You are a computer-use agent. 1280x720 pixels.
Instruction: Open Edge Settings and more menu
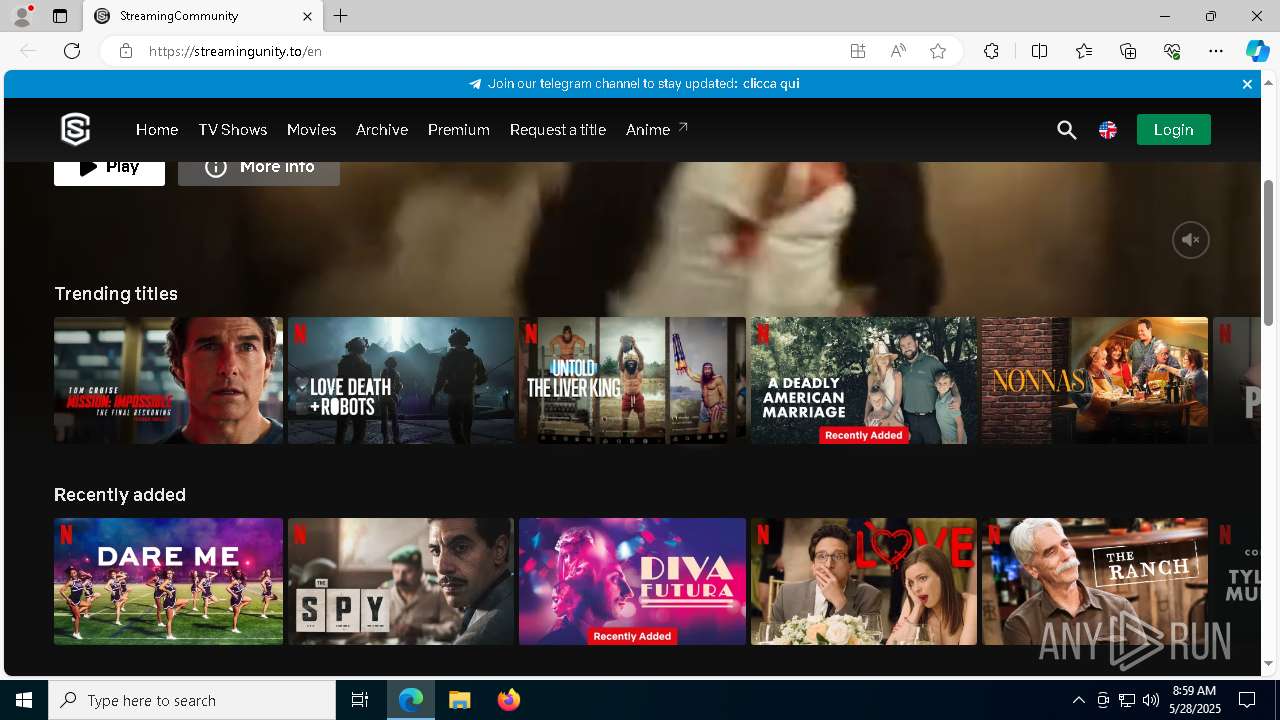pos(1216,51)
